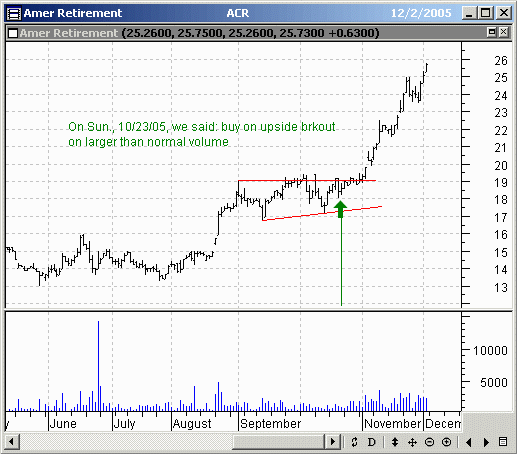Minimize the ACR chart window
Screen dimensions: 517x454
click(x=469, y=13)
